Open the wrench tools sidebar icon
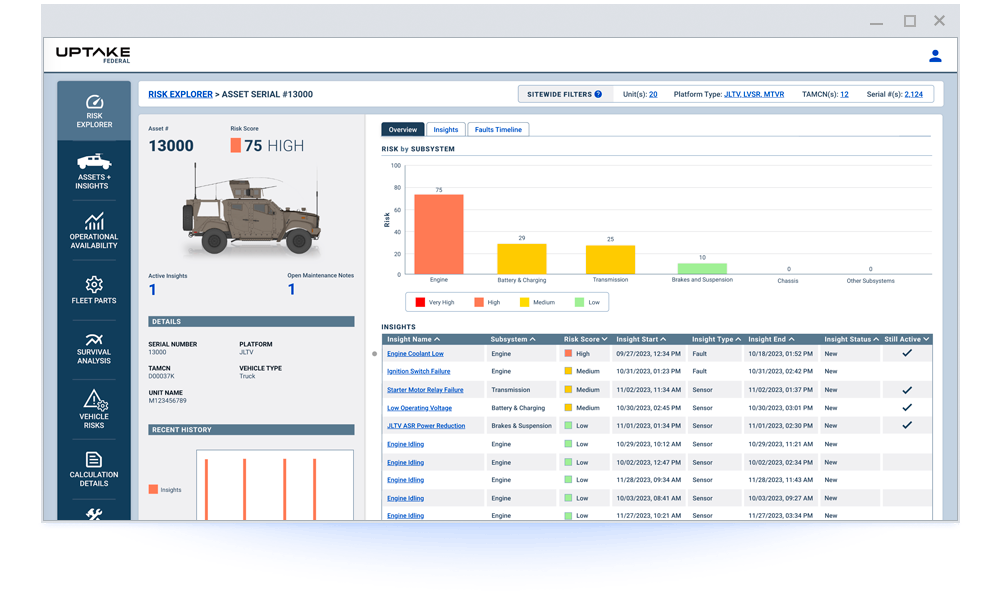 [94, 514]
